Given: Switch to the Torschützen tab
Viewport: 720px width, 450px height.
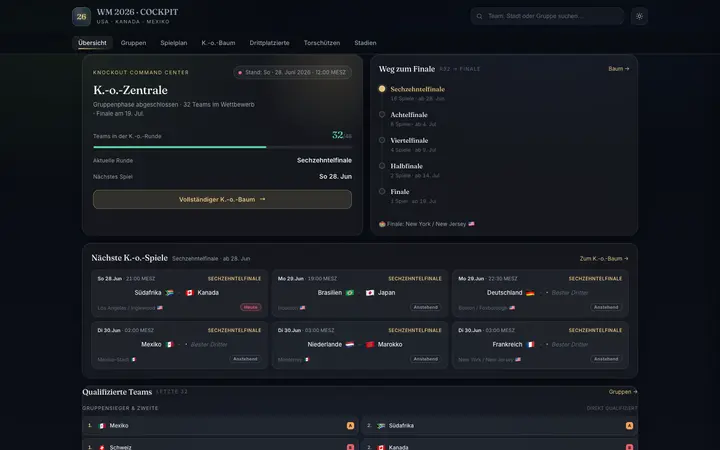Looking at the screenshot, I should pyautogui.click(x=322, y=43).
